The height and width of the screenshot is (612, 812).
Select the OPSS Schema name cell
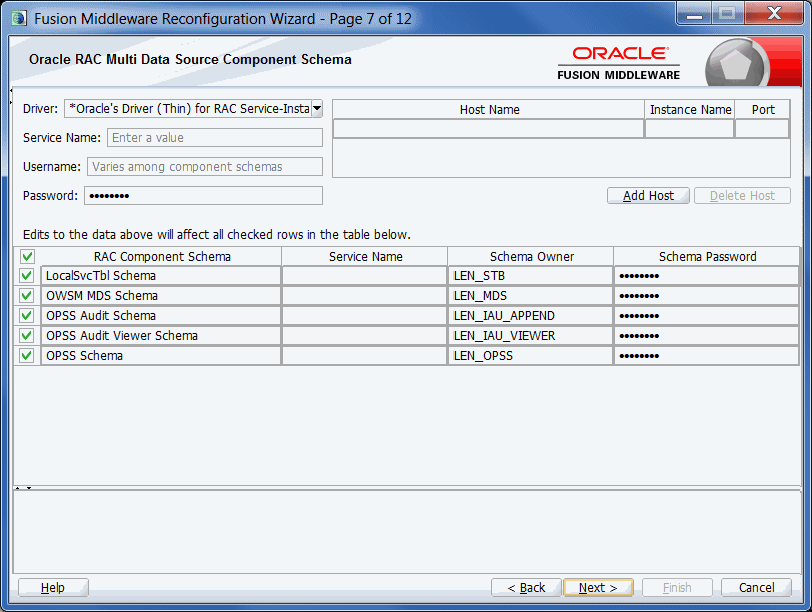click(x=161, y=356)
